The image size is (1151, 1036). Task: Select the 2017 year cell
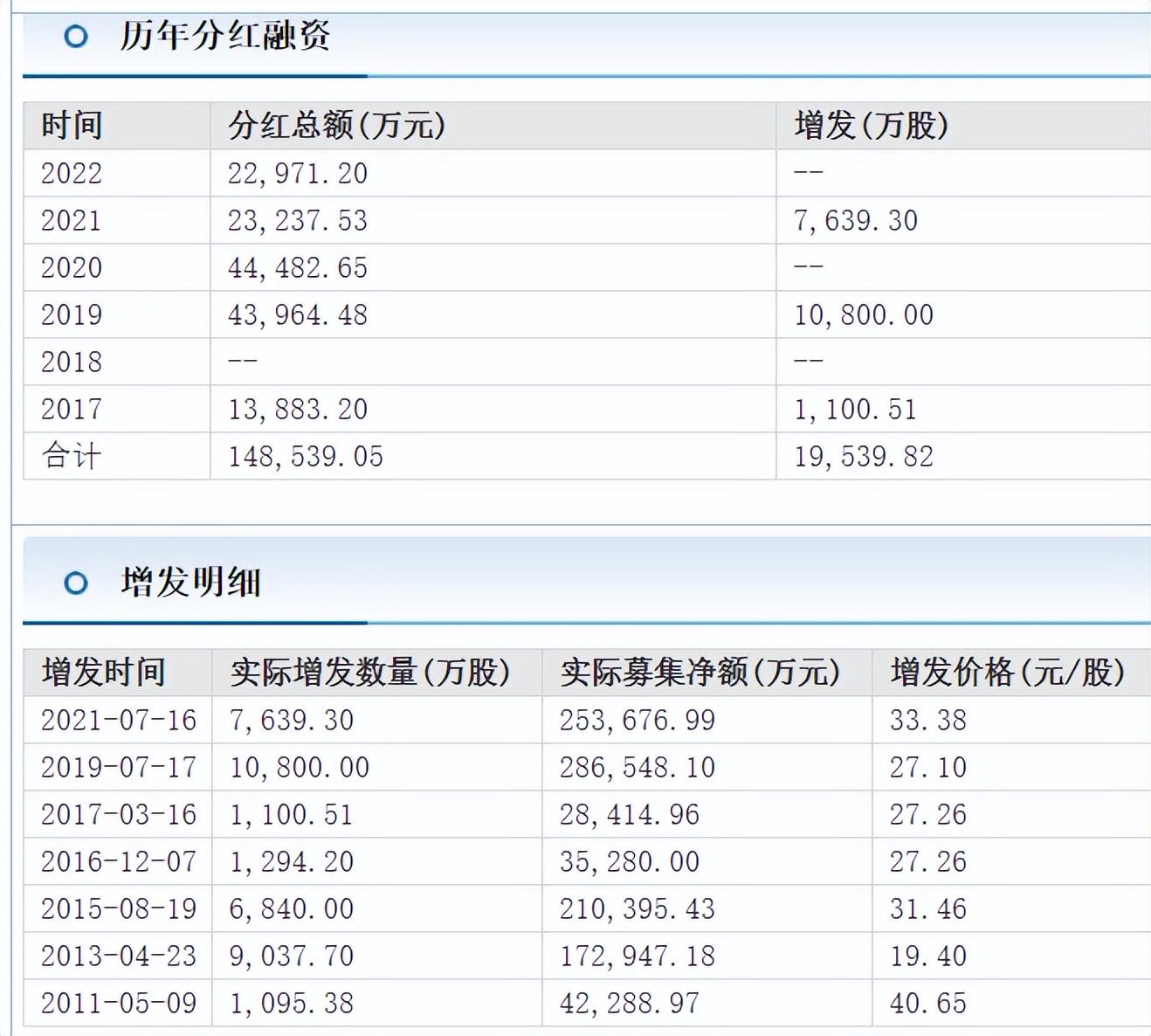72,409
